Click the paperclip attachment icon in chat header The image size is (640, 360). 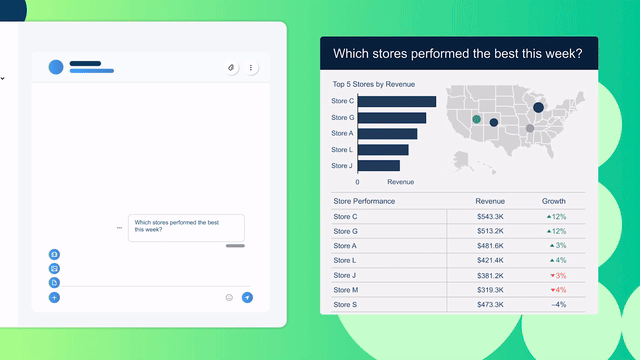(231, 68)
